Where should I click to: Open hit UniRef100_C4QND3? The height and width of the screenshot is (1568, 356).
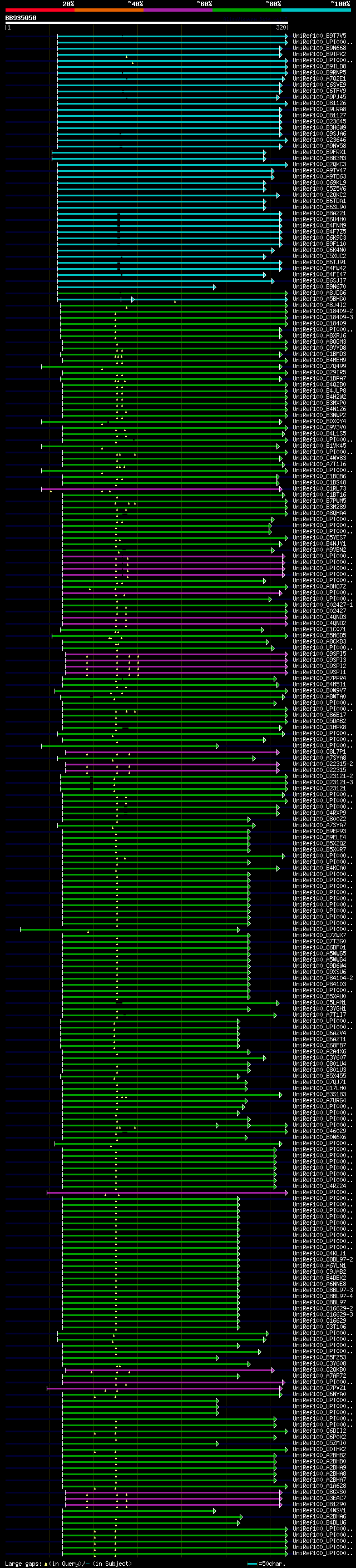[319, 617]
